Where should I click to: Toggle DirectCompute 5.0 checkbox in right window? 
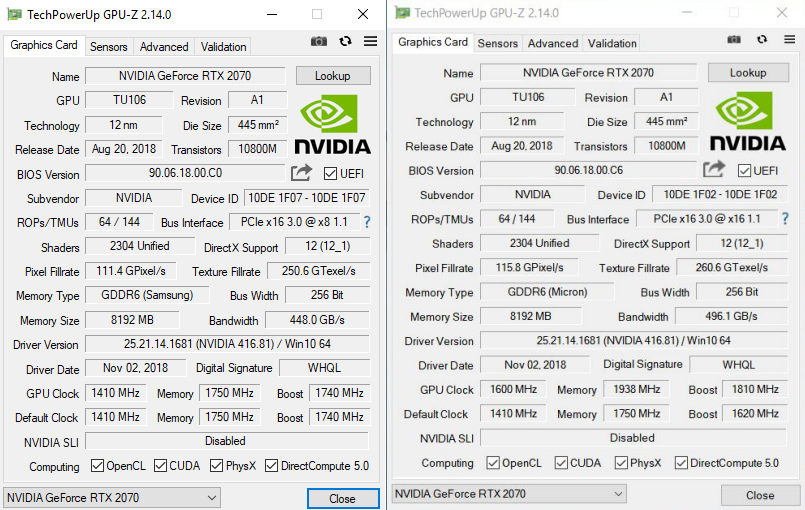tap(681, 463)
